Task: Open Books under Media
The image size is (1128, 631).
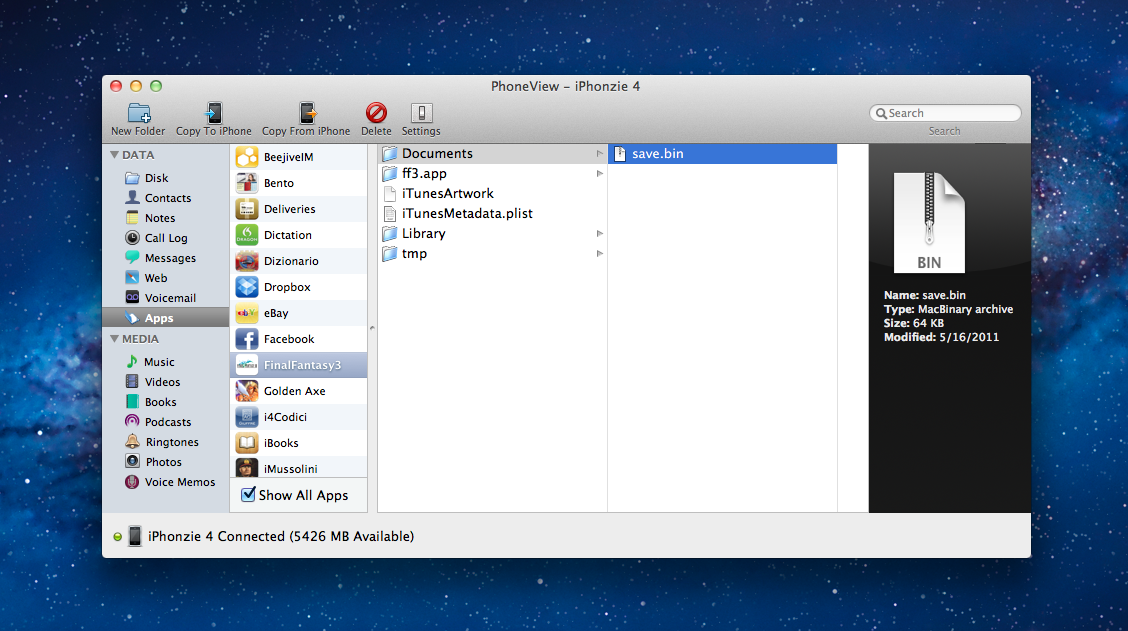Action: [165, 402]
